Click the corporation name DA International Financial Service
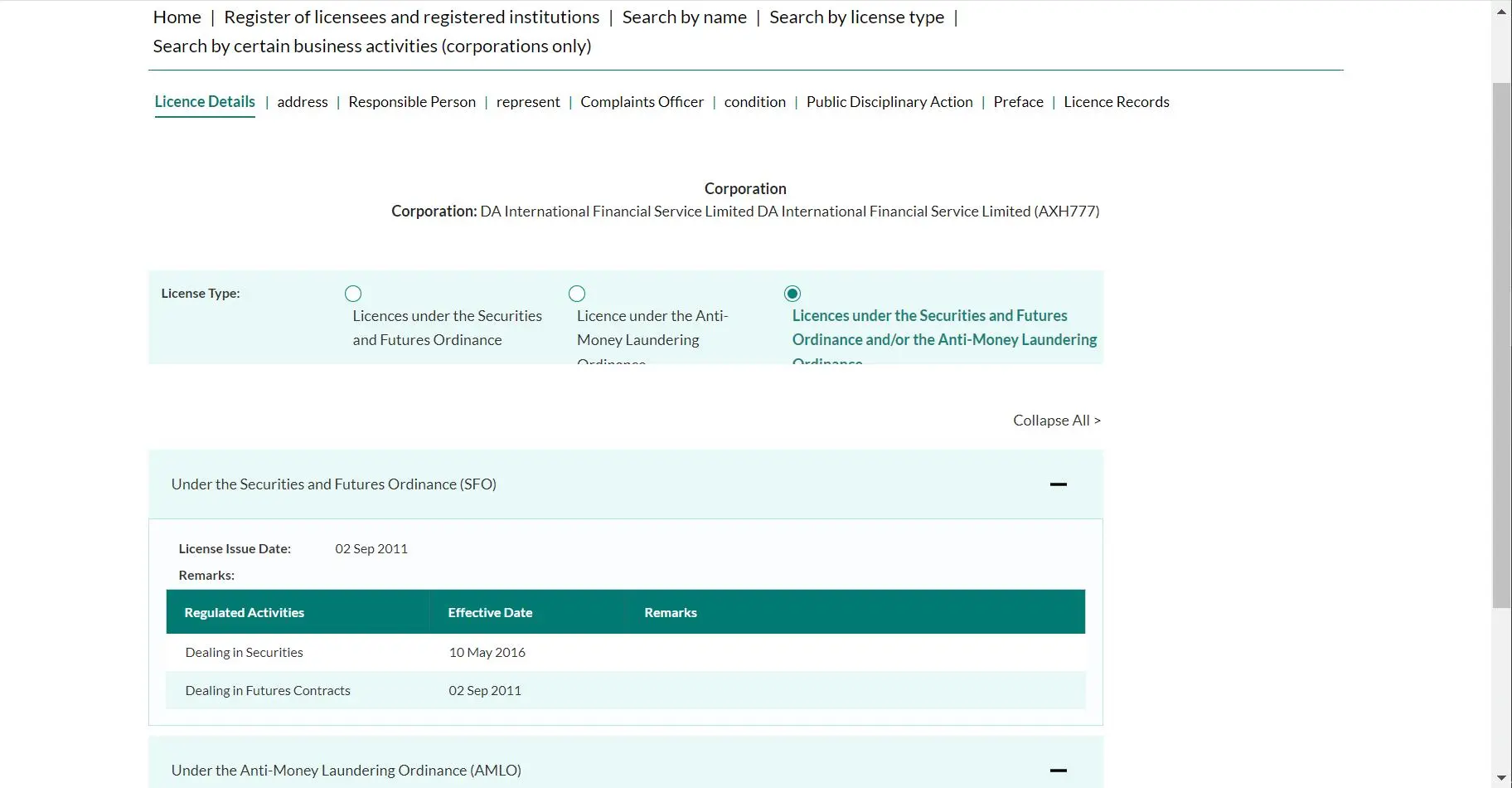The height and width of the screenshot is (788, 1512). point(790,212)
